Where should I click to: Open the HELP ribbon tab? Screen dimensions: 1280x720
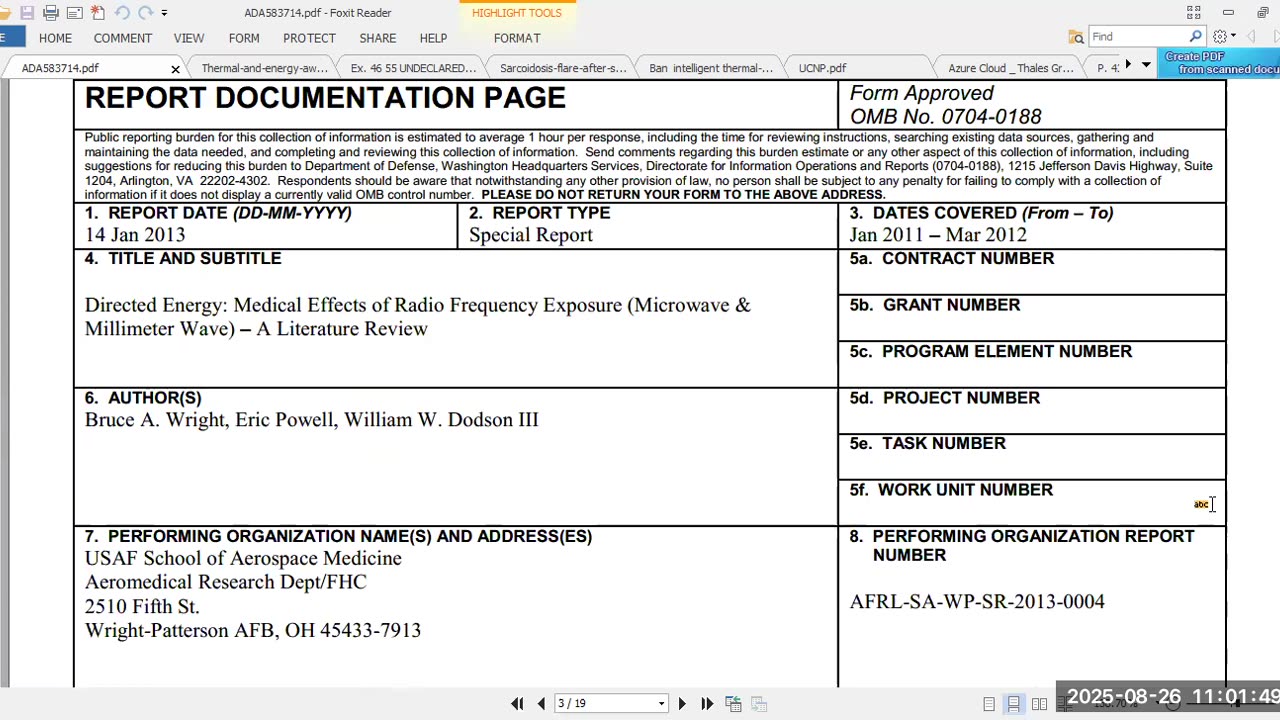(433, 38)
